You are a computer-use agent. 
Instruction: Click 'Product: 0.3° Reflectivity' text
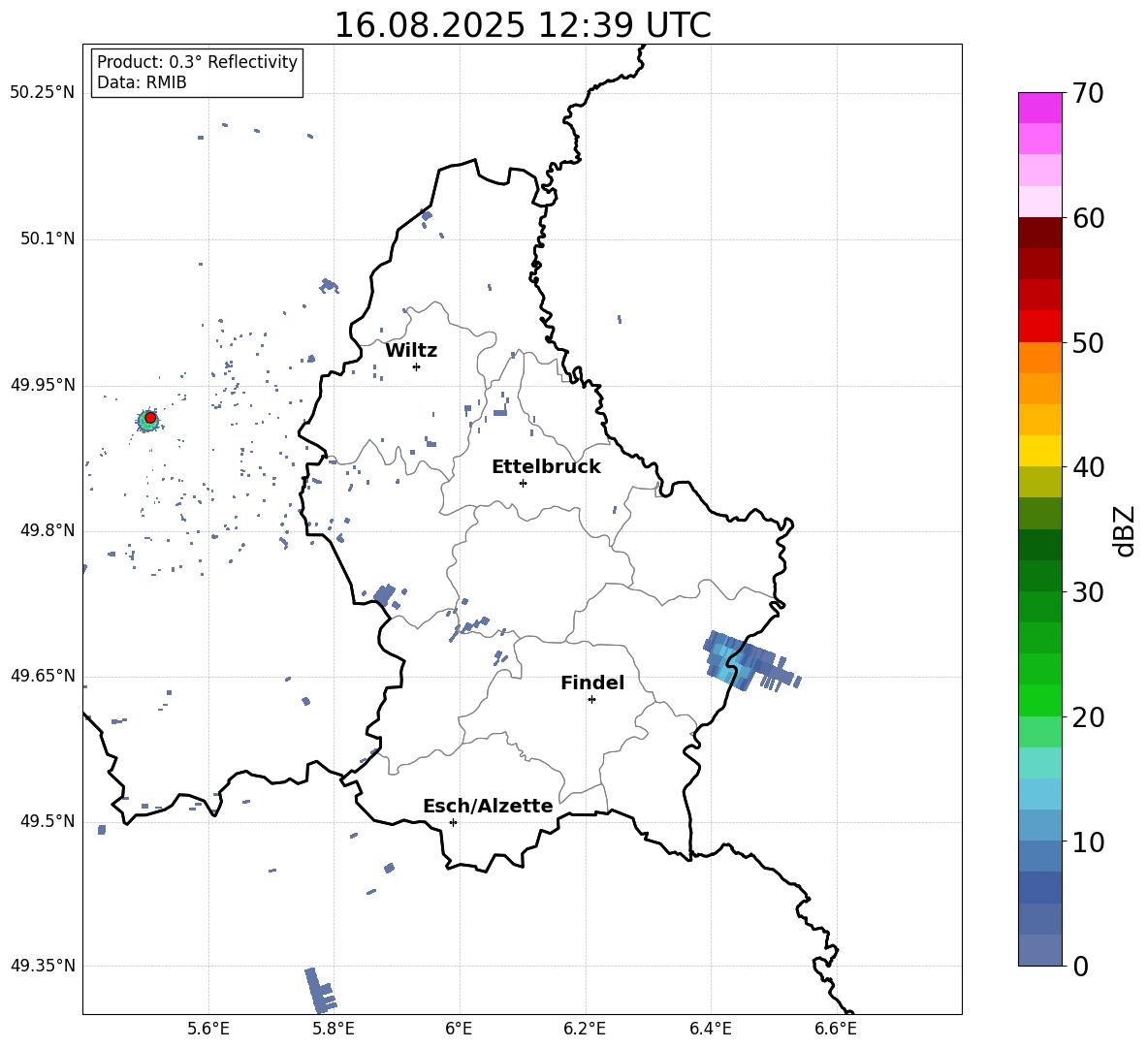click(x=197, y=61)
